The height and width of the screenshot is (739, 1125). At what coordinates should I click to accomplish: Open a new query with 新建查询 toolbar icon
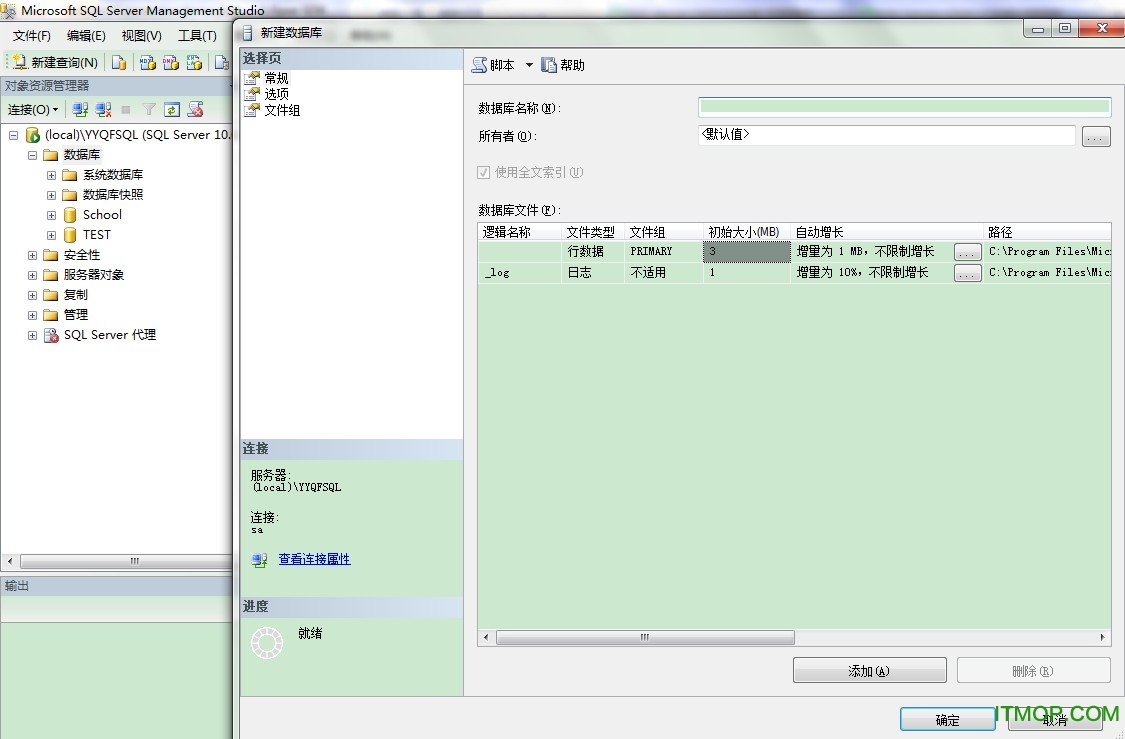pyautogui.click(x=55, y=62)
